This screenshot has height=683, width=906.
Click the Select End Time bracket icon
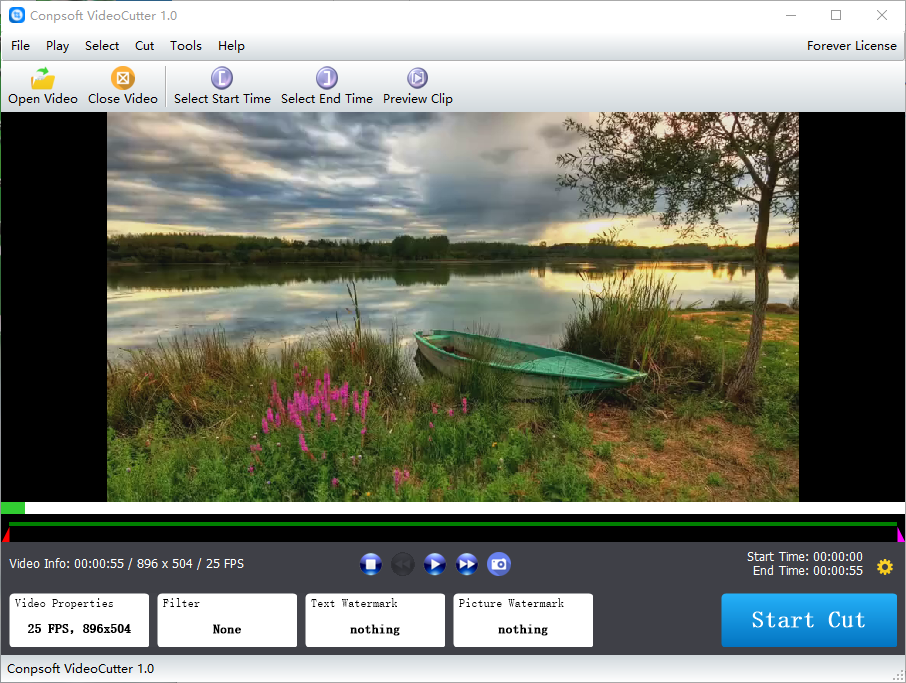tap(326, 78)
